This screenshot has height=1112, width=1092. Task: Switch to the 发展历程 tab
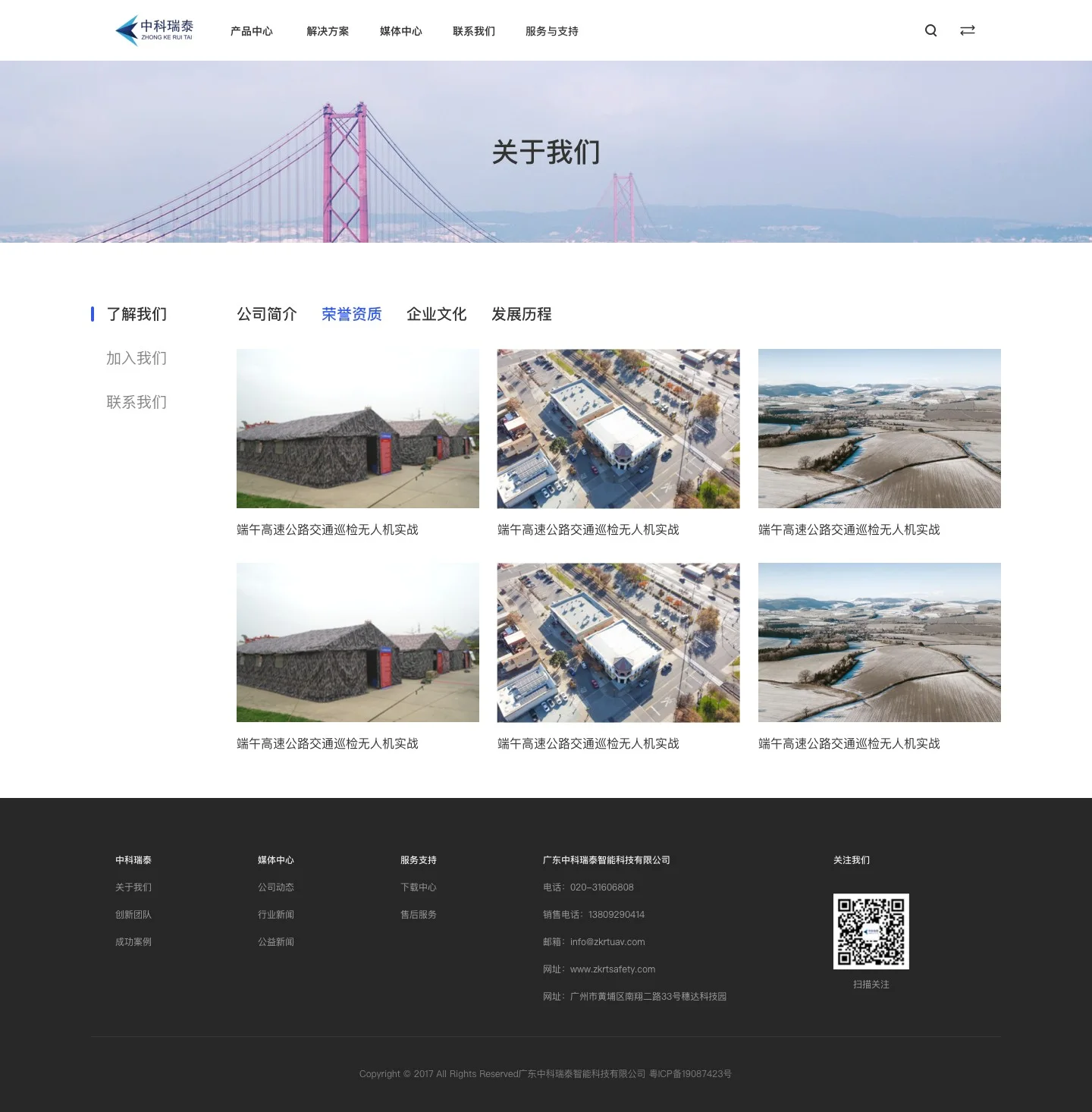coord(522,314)
